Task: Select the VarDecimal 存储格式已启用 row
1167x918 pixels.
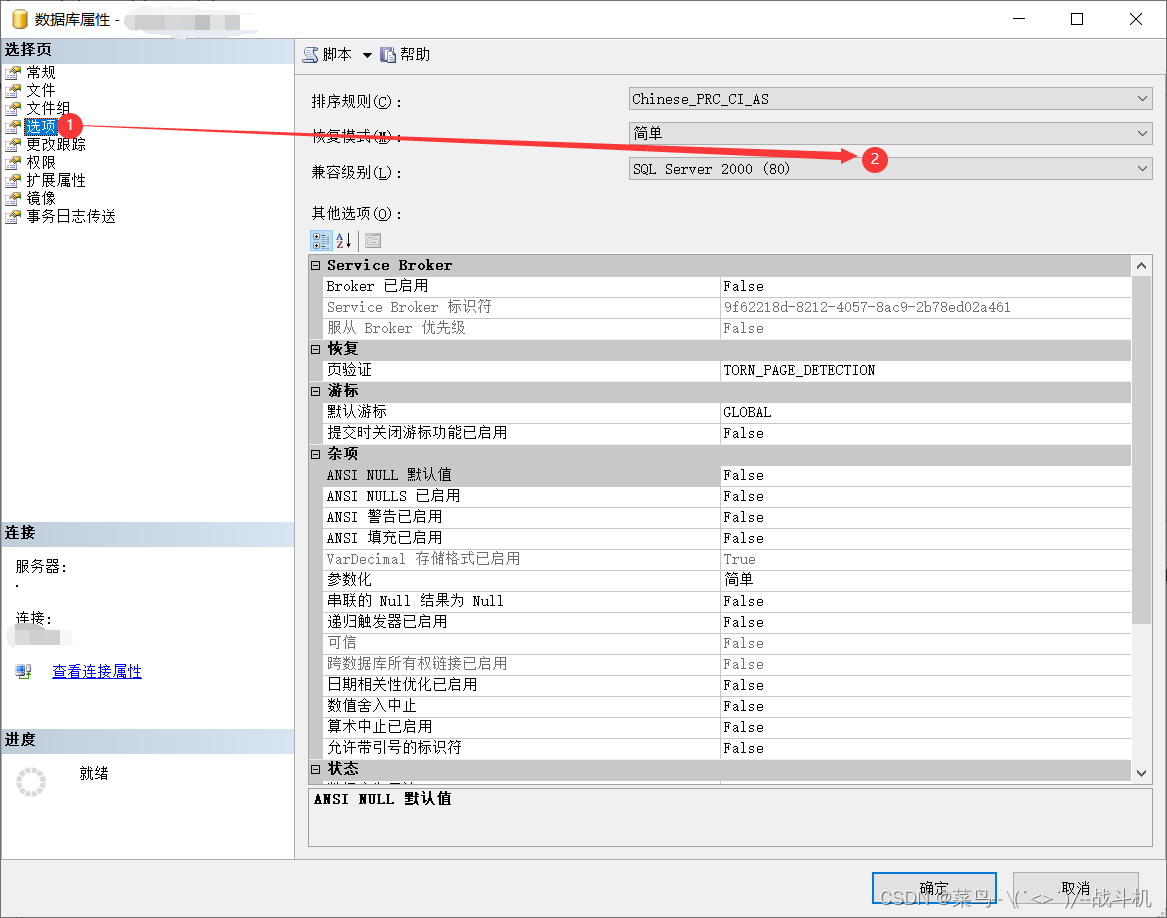Action: (727, 558)
